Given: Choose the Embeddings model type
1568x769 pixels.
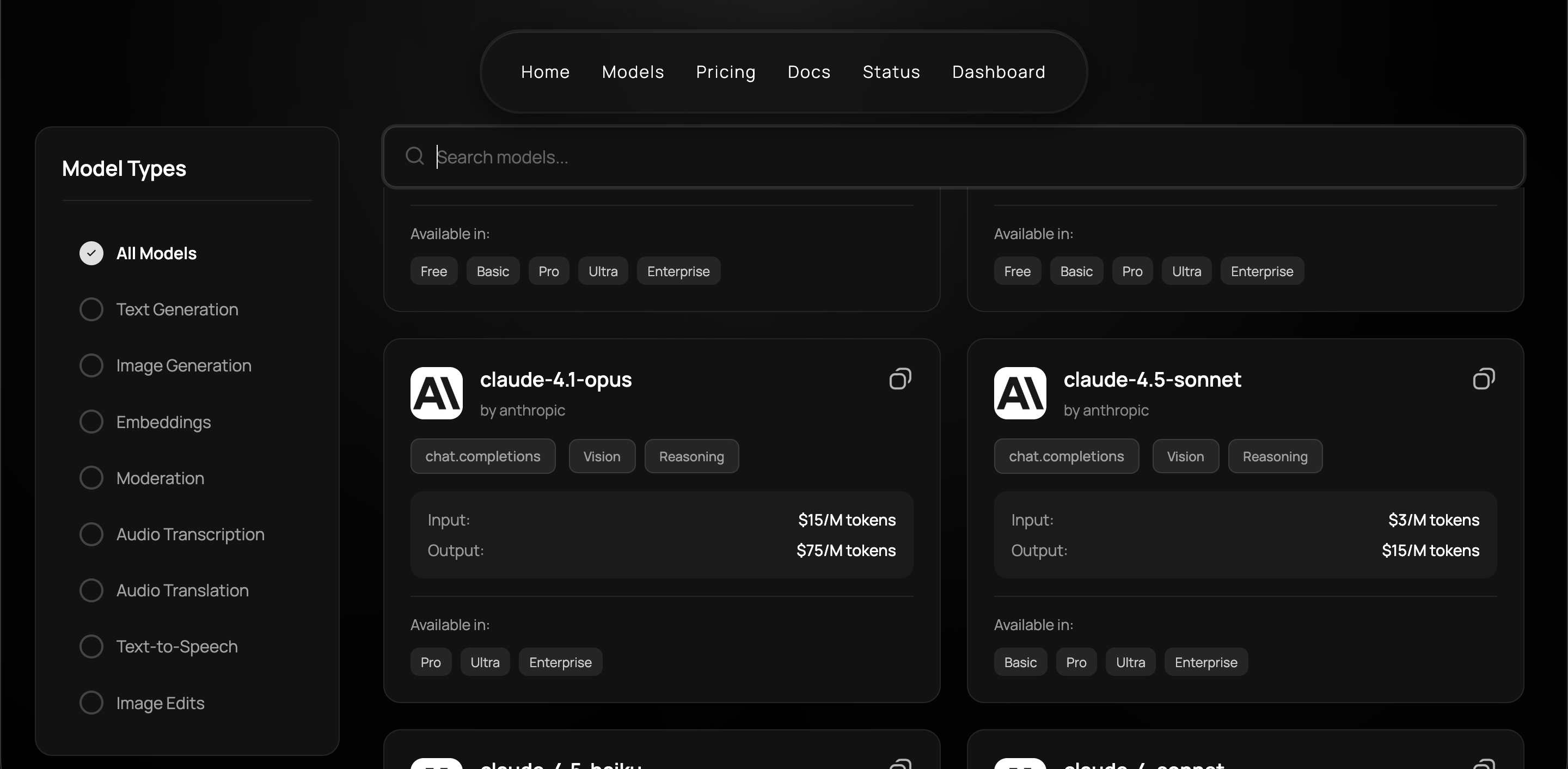Looking at the screenshot, I should (91, 422).
